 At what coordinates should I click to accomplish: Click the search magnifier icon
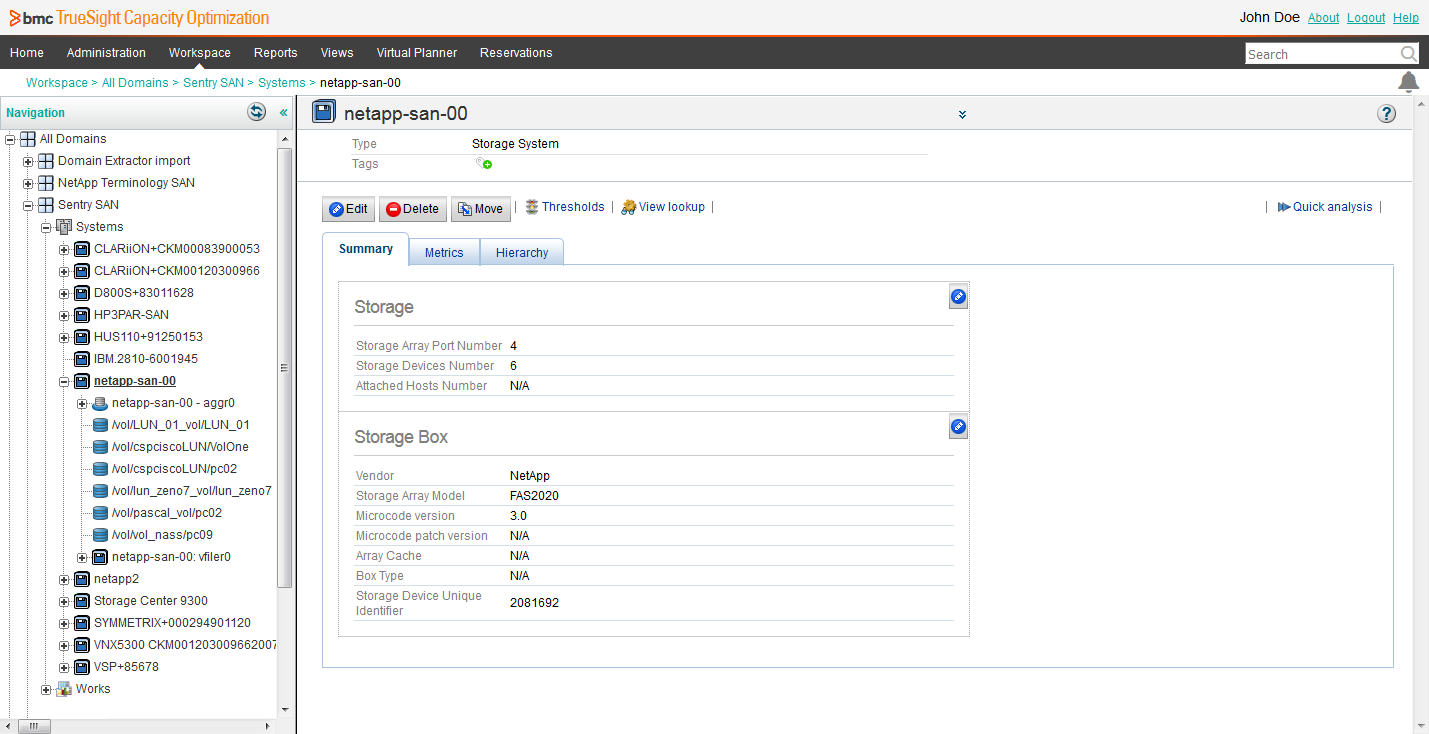tap(1408, 54)
